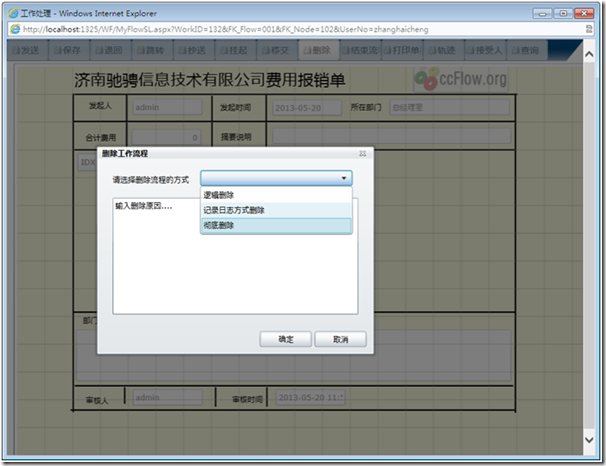This screenshot has width=606, height=466.
Task: Open the 跳转 toolbar option
Action: point(152,50)
